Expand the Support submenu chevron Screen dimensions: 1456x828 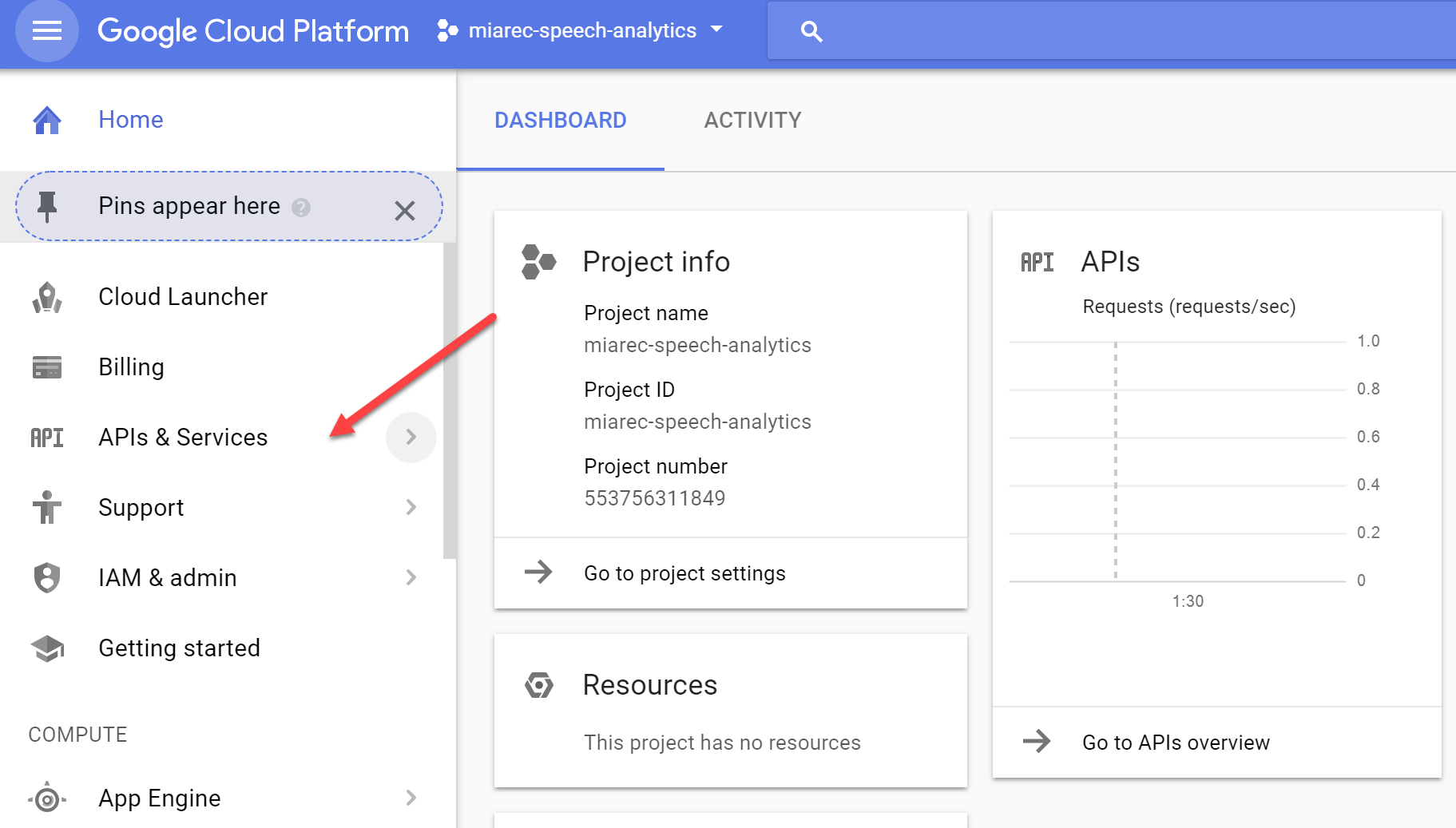pyautogui.click(x=411, y=507)
